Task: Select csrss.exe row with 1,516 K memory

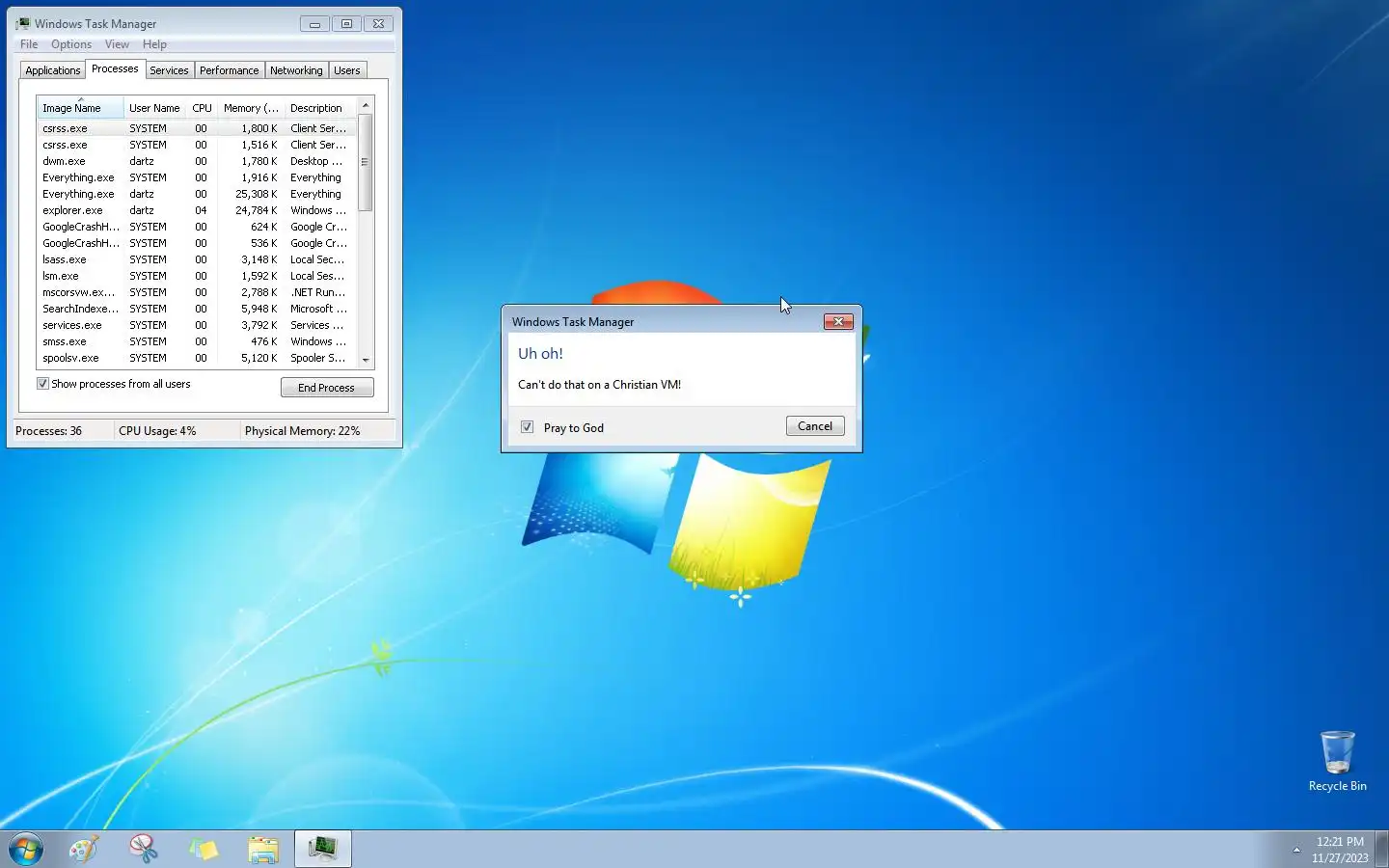Action: (x=197, y=145)
